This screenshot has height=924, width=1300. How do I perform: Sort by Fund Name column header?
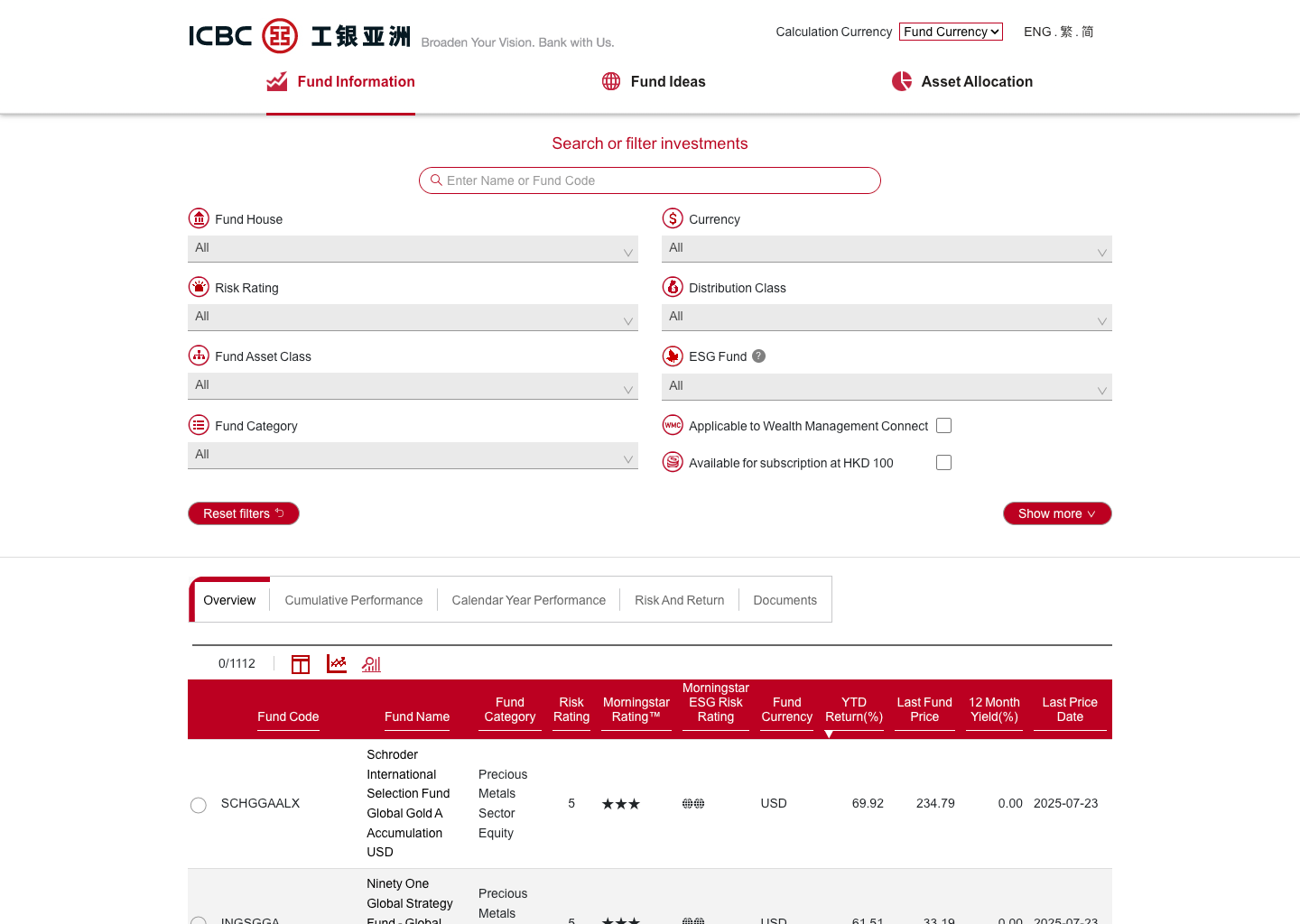(x=417, y=716)
